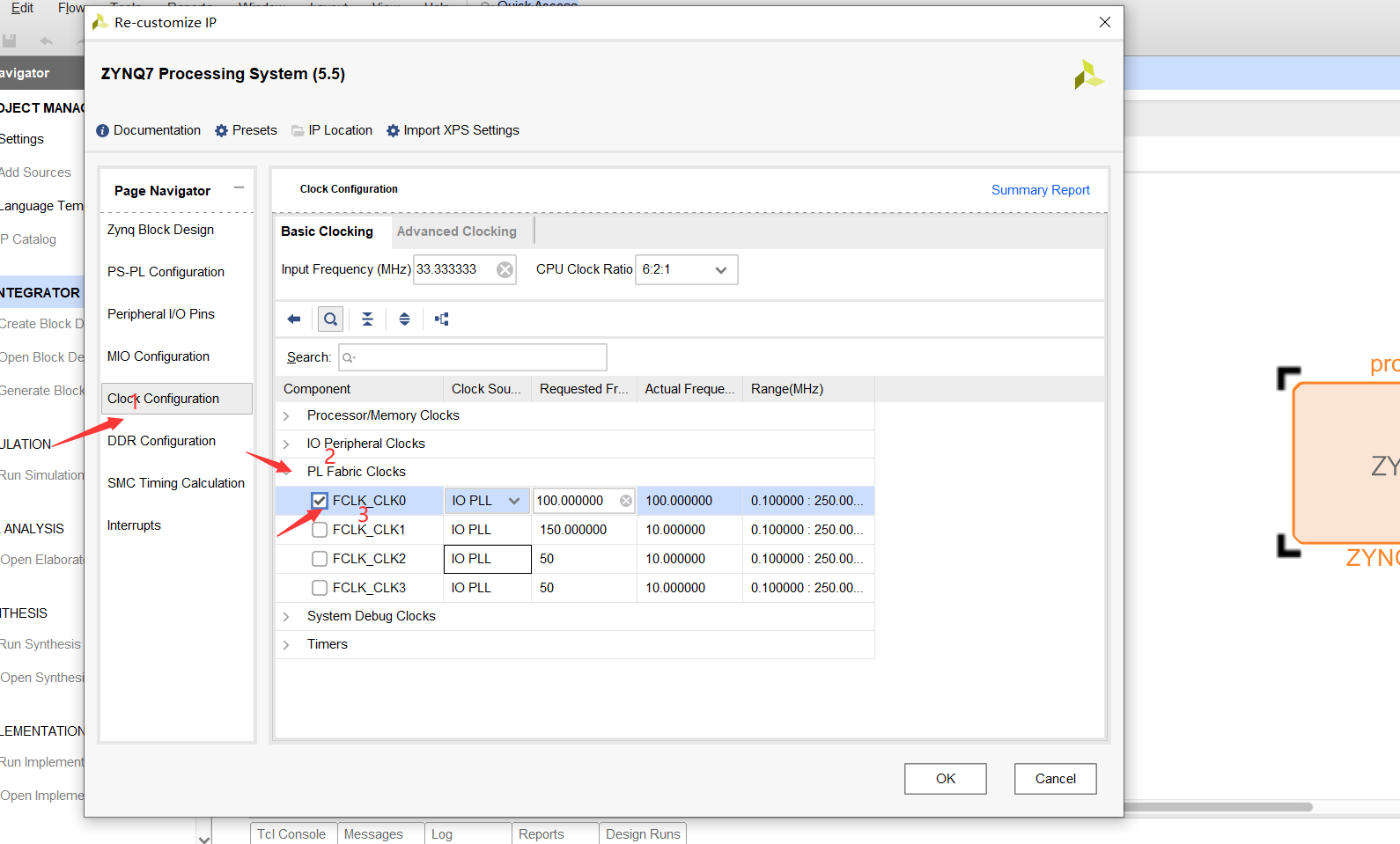Click Settings in Vivado Flow Navigator
Image resolution: width=1400 pixels, height=844 pixels.
click(x=22, y=139)
